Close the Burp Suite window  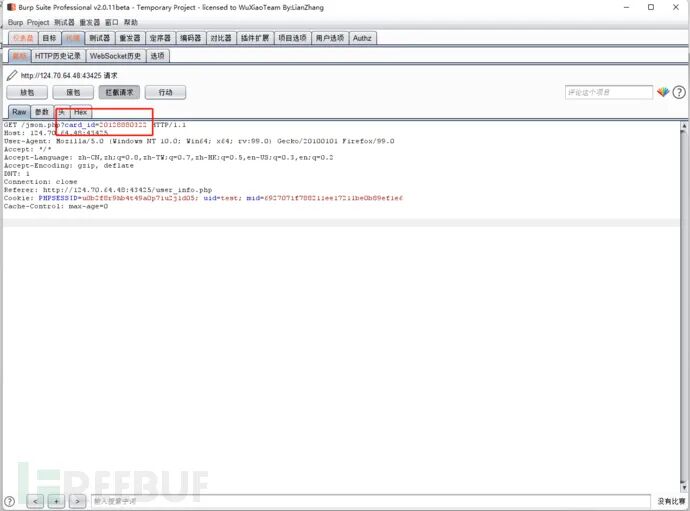pos(676,7)
